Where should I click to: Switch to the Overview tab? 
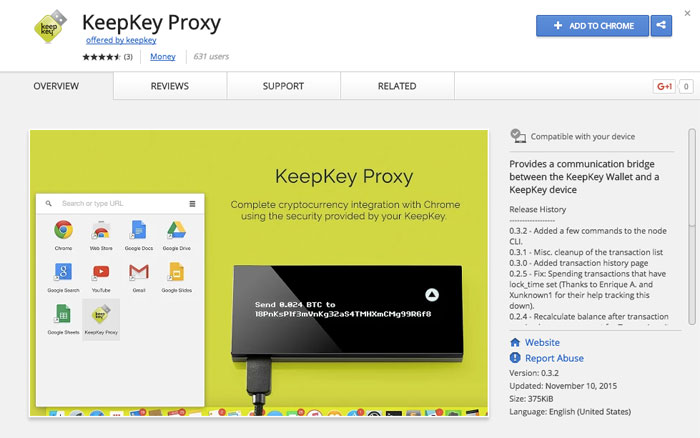(x=56, y=86)
